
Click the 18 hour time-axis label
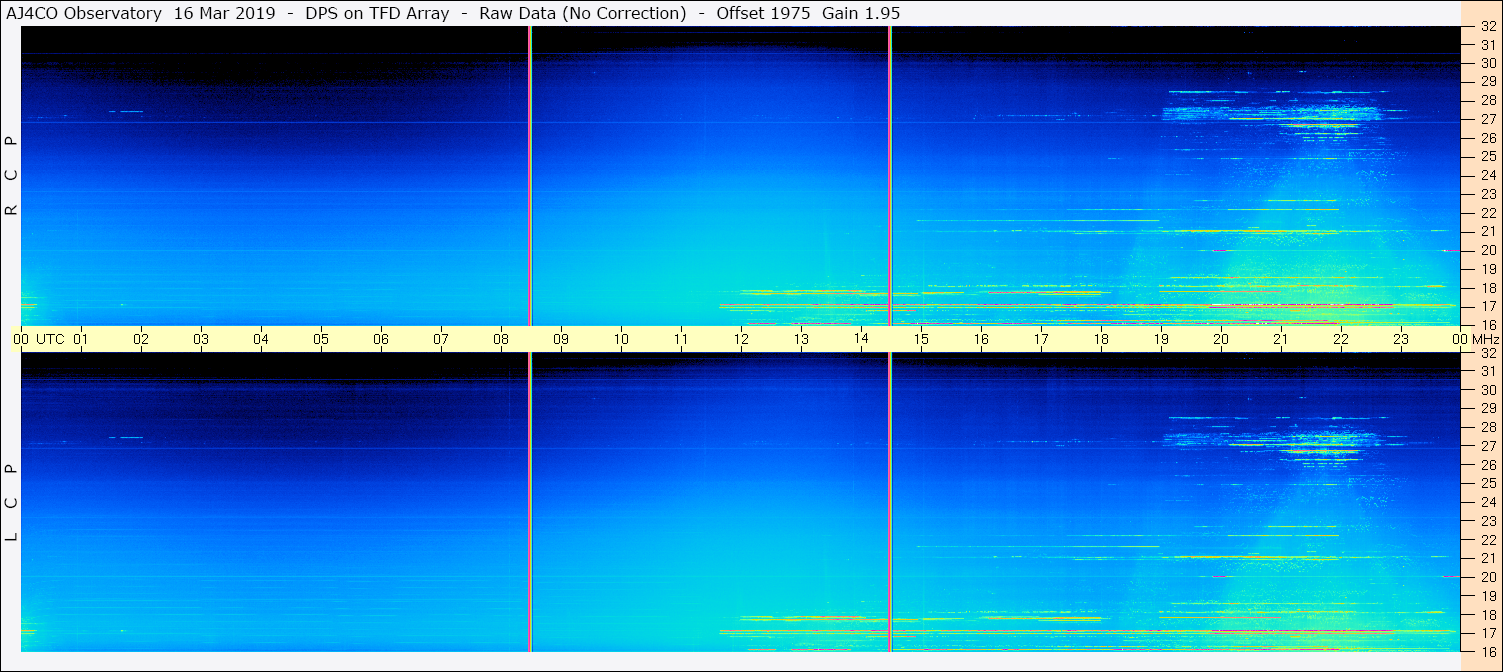[x=1101, y=339]
